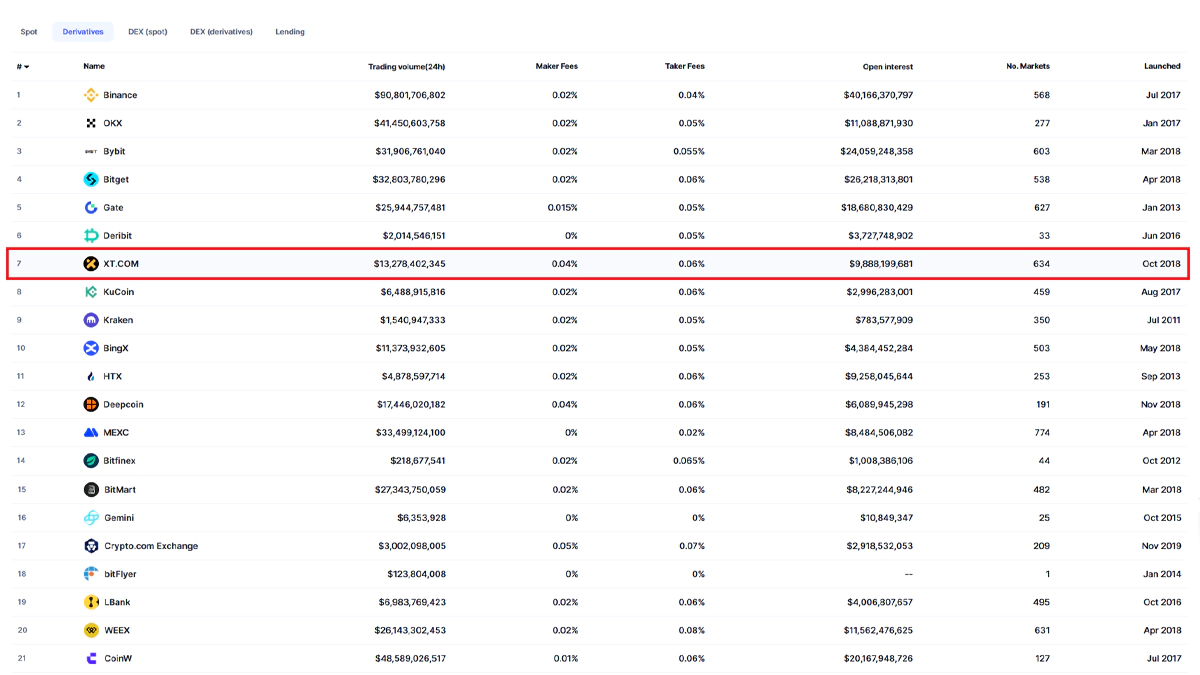Click the Binance exchange logo
Image resolution: width=1200 pixels, height=675 pixels.
[91, 95]
